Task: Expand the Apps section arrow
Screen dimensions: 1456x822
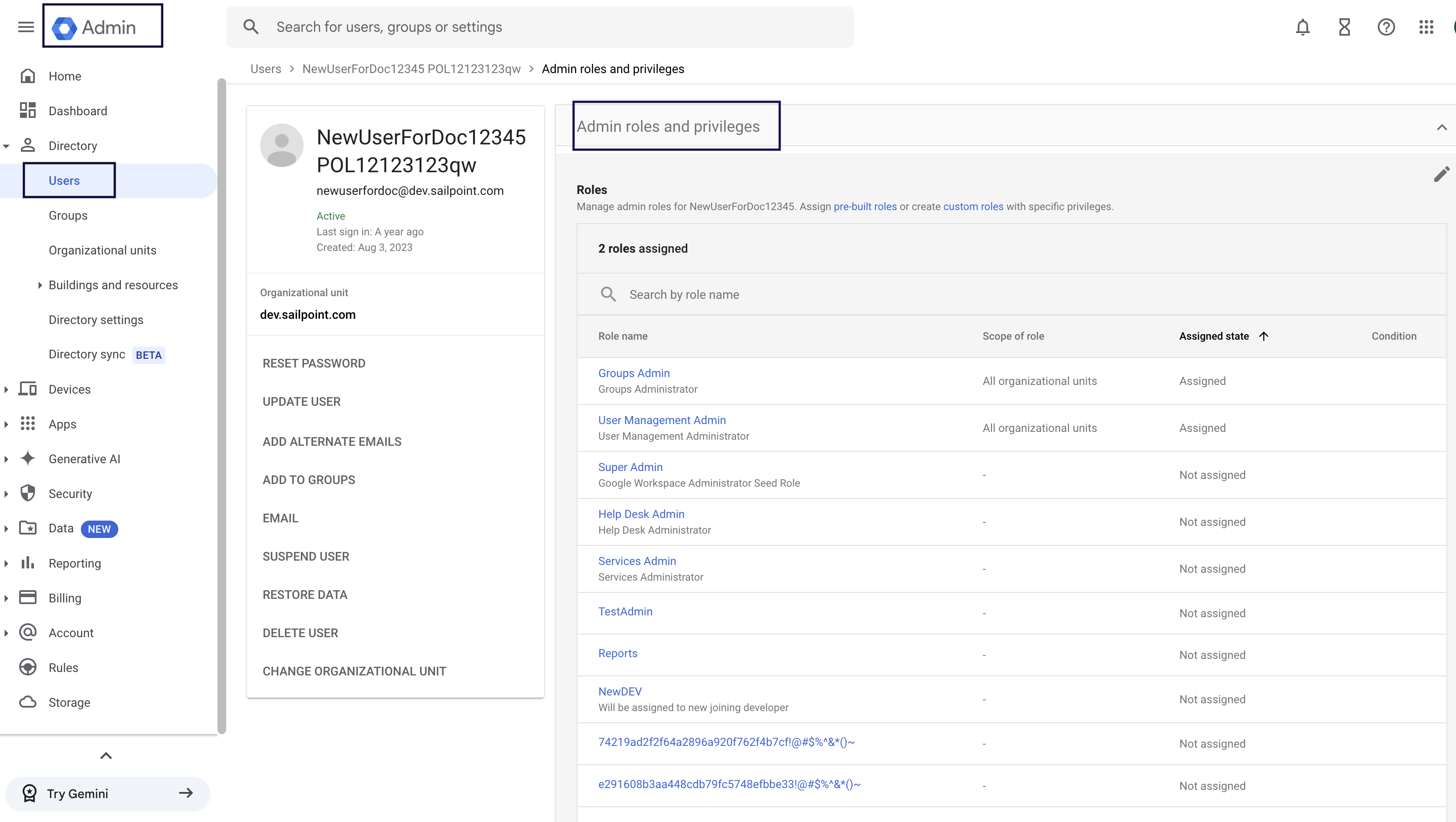Action: click(6, 424)
